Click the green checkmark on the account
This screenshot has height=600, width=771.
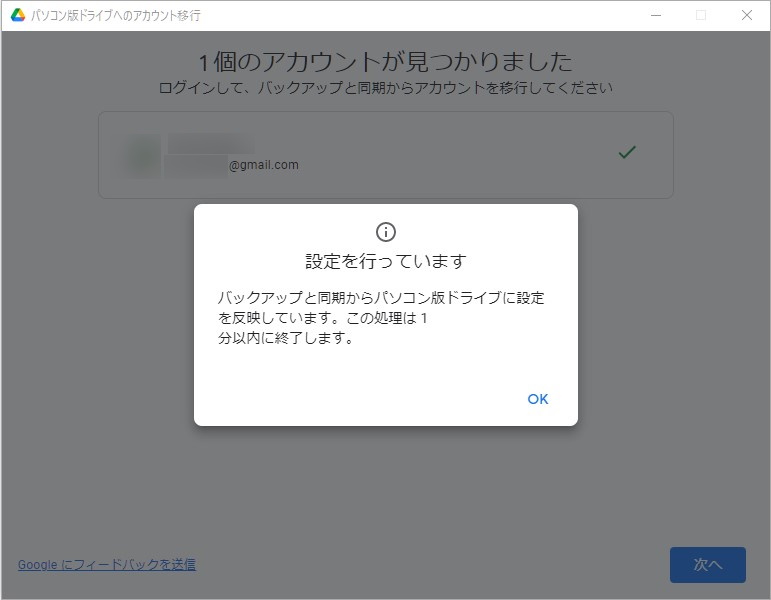[x=627, y=152]
